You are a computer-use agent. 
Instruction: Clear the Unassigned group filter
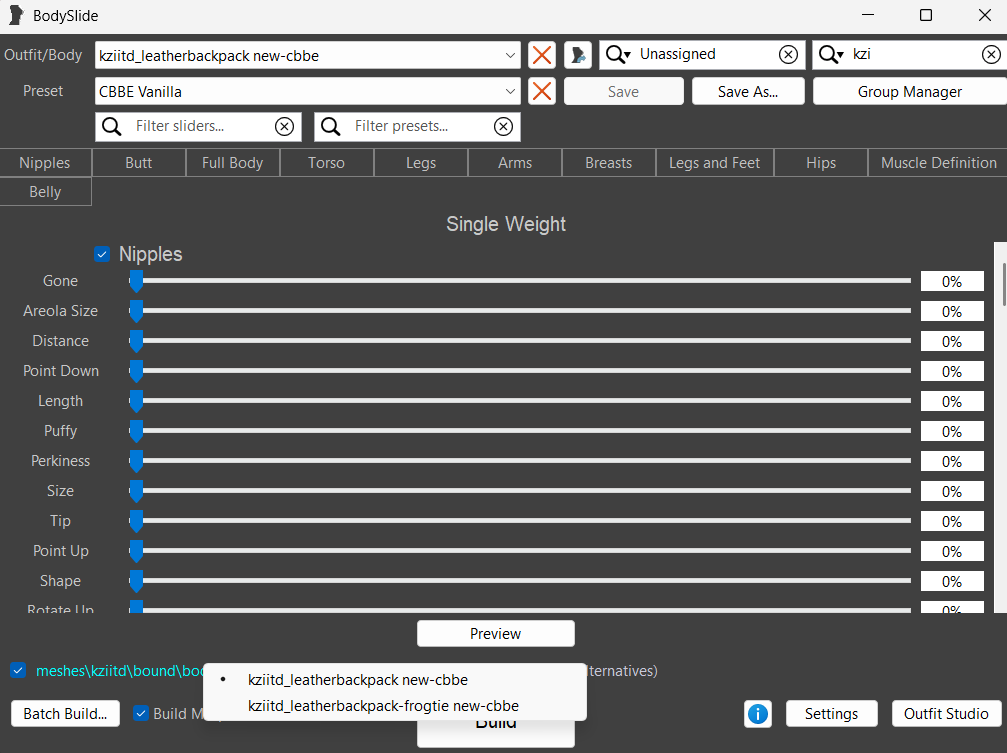point(788,55)
